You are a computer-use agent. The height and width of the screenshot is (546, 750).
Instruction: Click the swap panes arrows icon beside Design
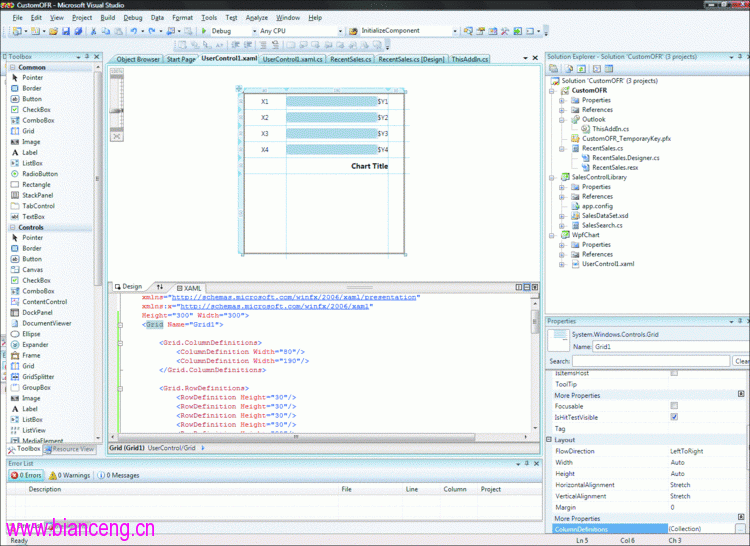[x=160, y=287]
